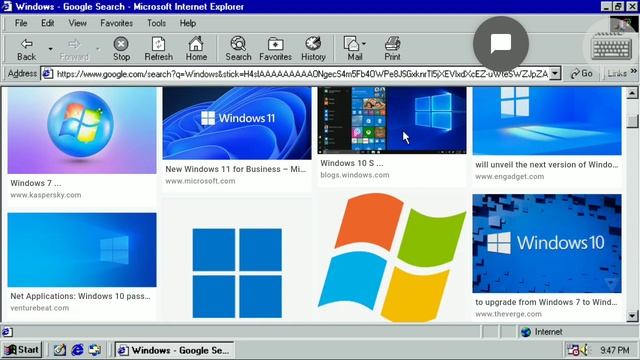The height and width of the screenshot is (360, 640).
Task: Click the scheduler tray icon
Action: pos(573,350)
